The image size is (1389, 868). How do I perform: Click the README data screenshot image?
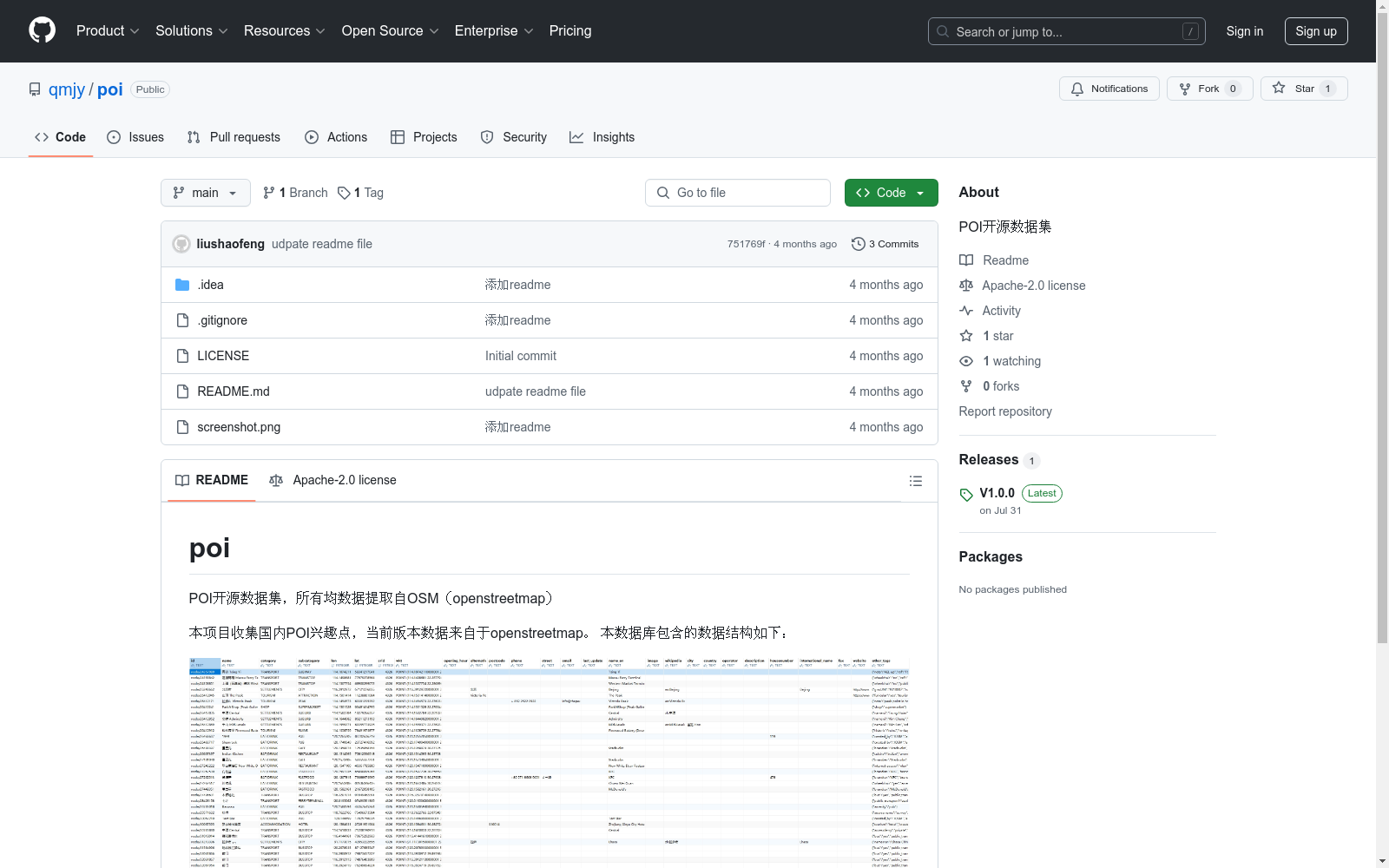click(x=550, y=762)
